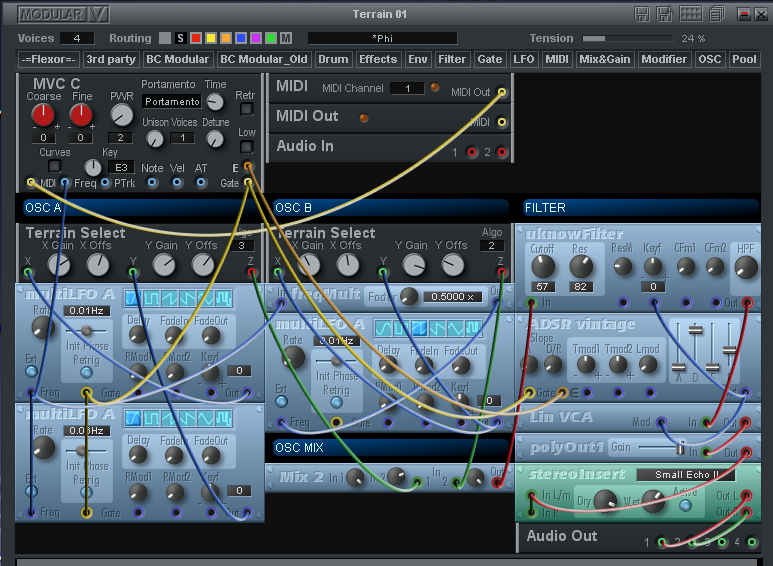Enable the Curves checkbox
This screenshot has width=773, height=566.
point(54,165)
